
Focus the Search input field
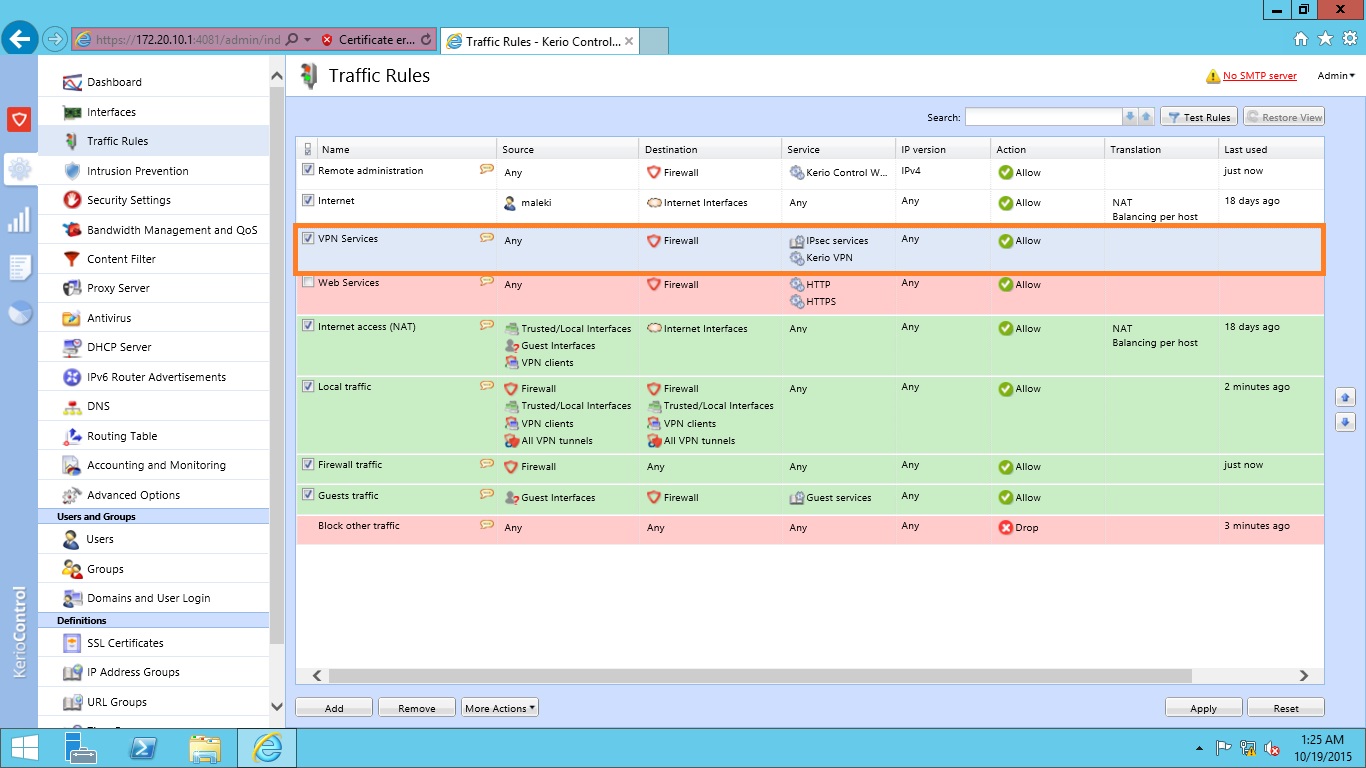pos(1043,117)
